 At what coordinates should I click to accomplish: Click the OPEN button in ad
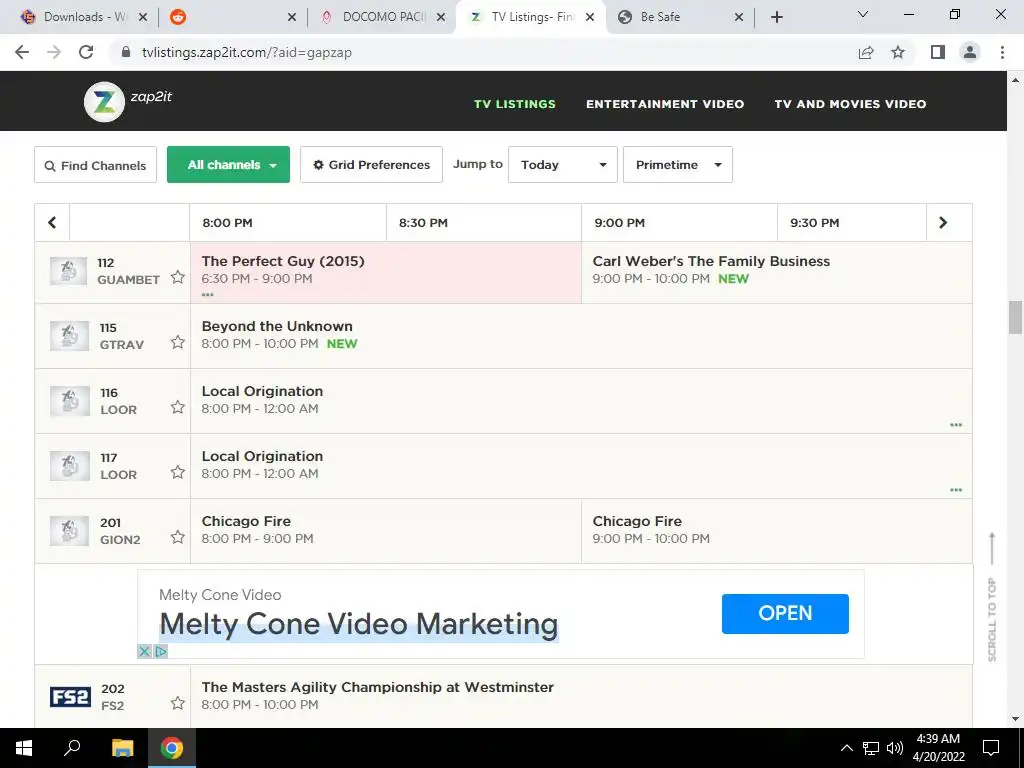click(x=785, y=613)
